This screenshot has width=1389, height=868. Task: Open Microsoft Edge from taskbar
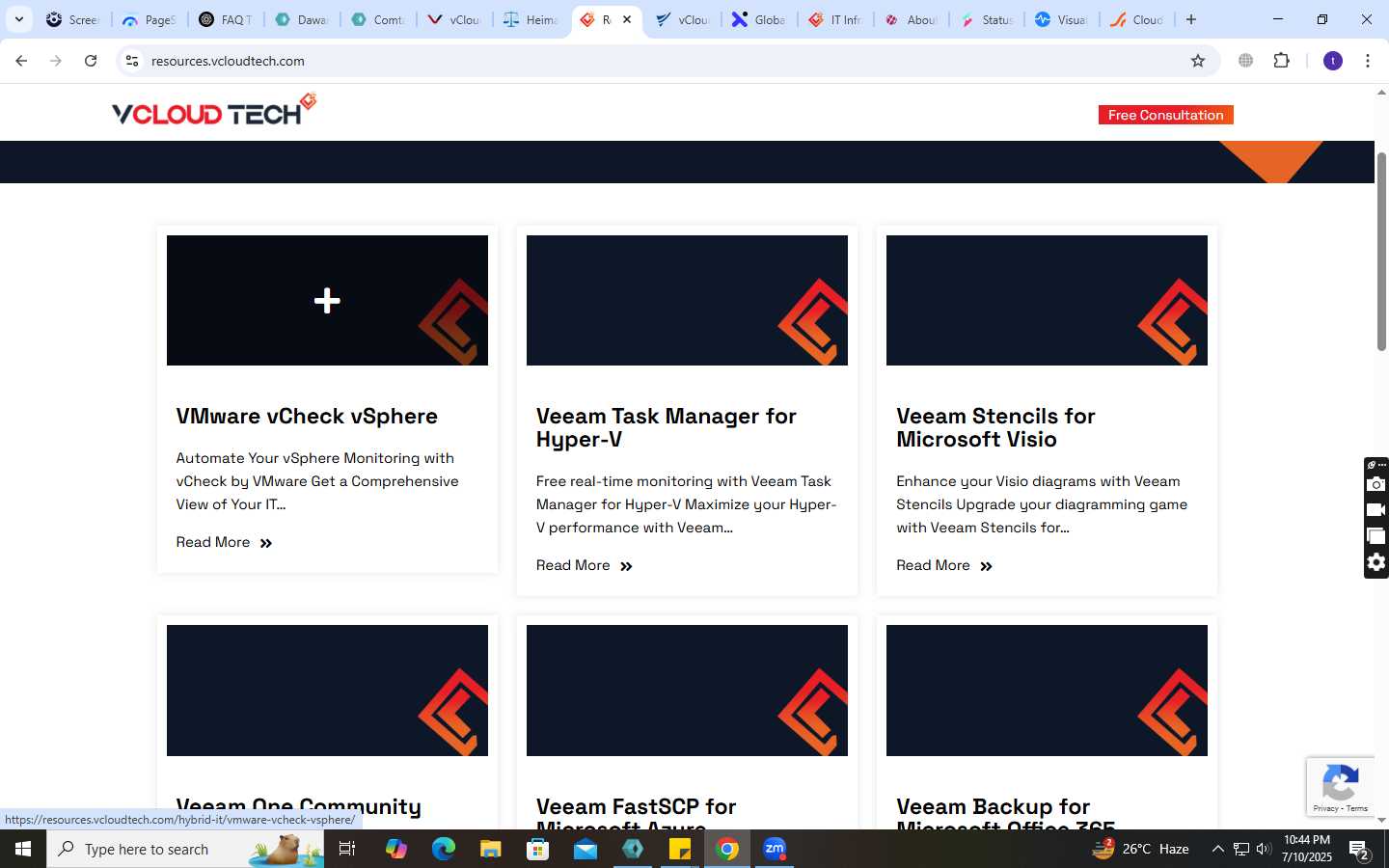(444, 849)
